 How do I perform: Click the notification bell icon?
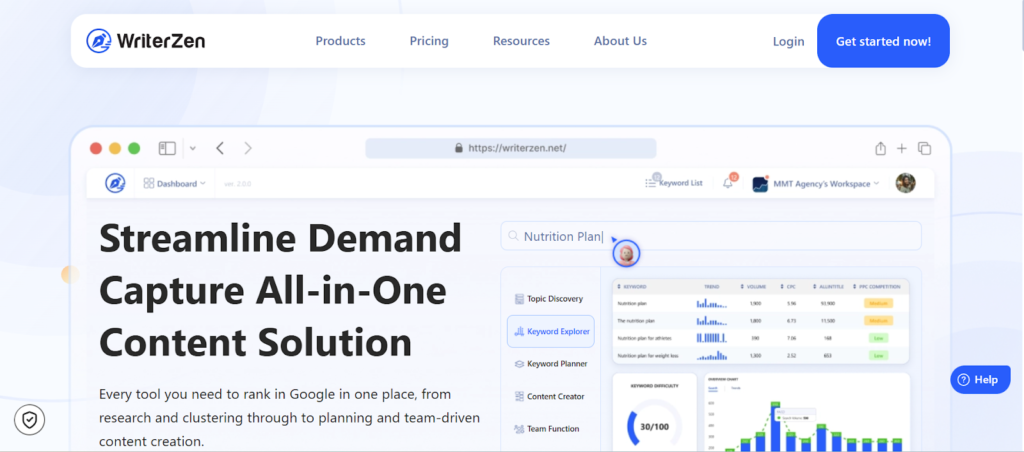tap(728, 183)
